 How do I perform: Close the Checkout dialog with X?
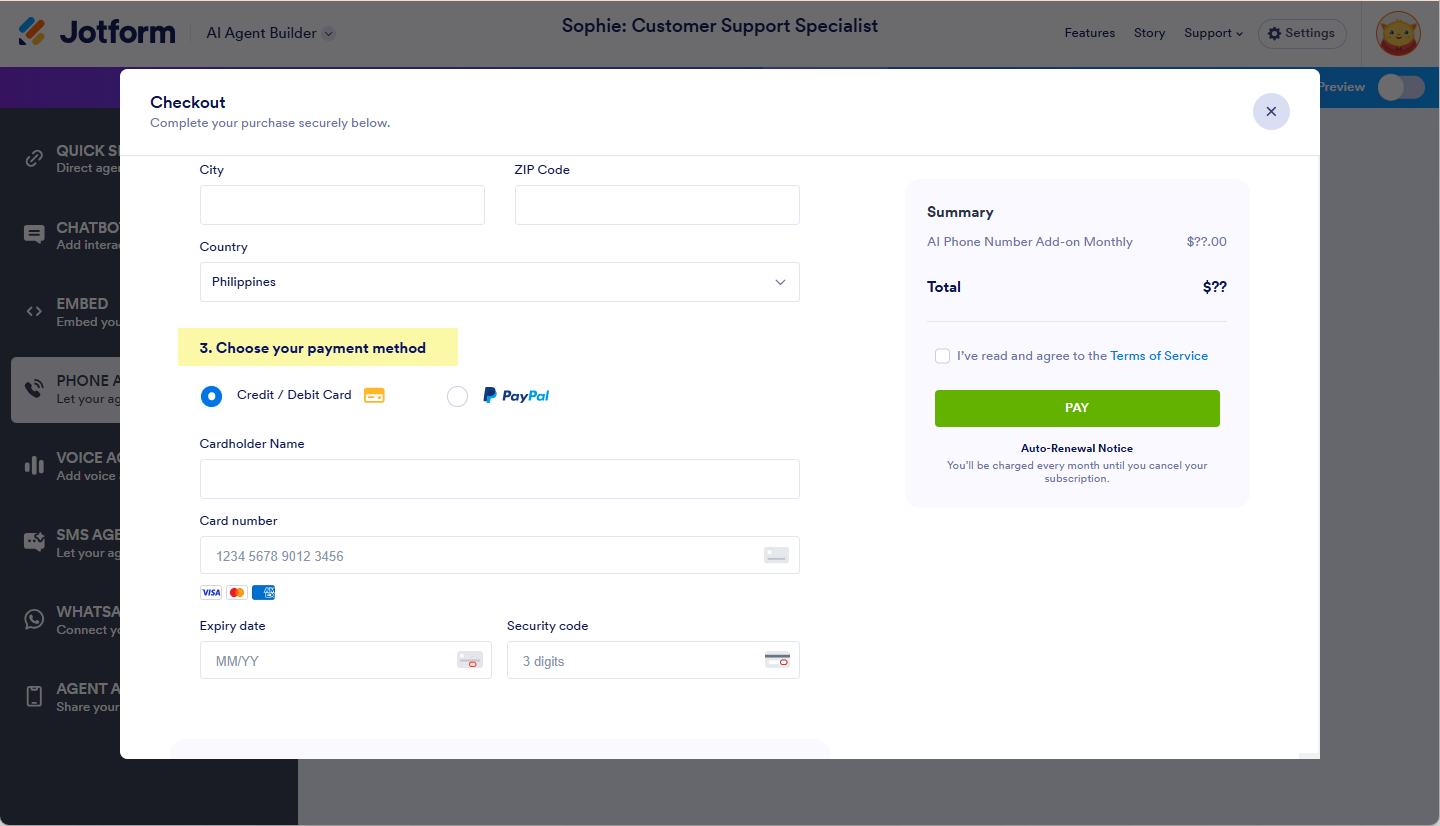point(1271,111)
